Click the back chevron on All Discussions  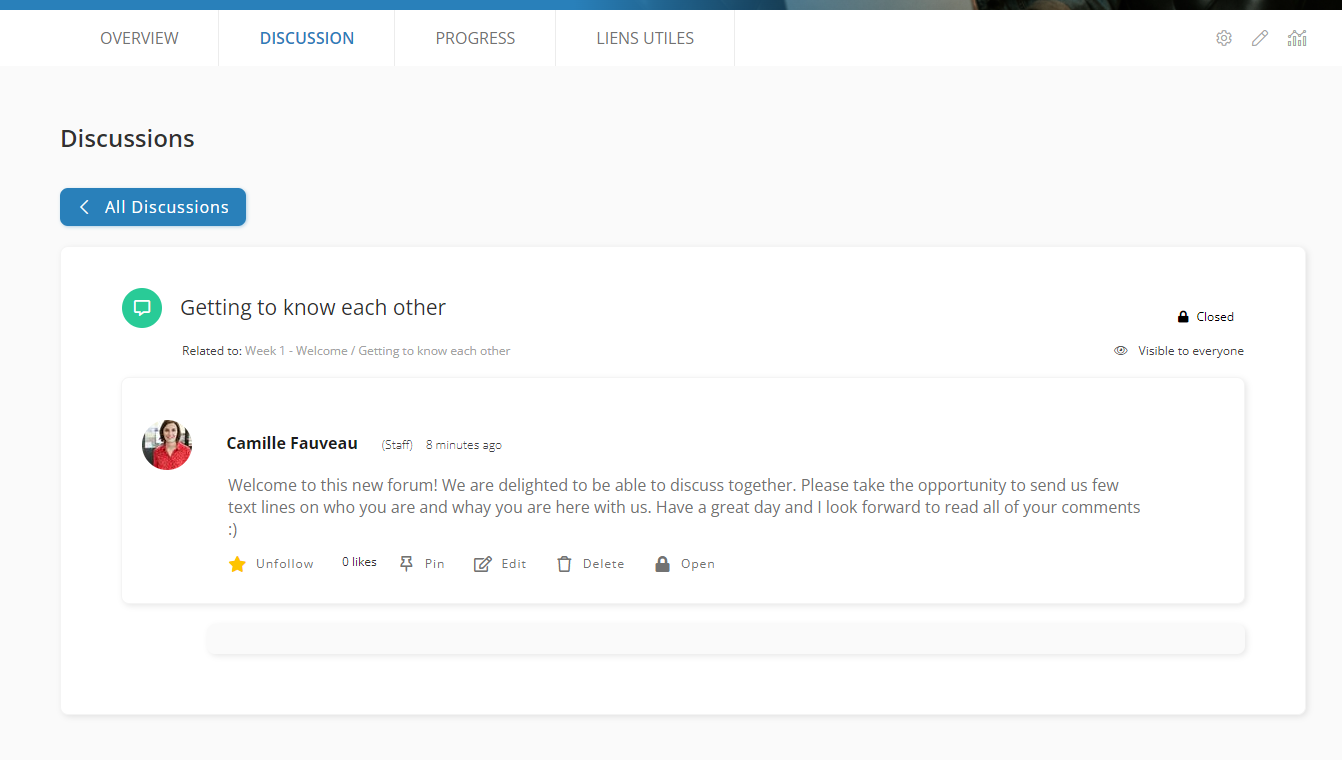coord(84,207)
